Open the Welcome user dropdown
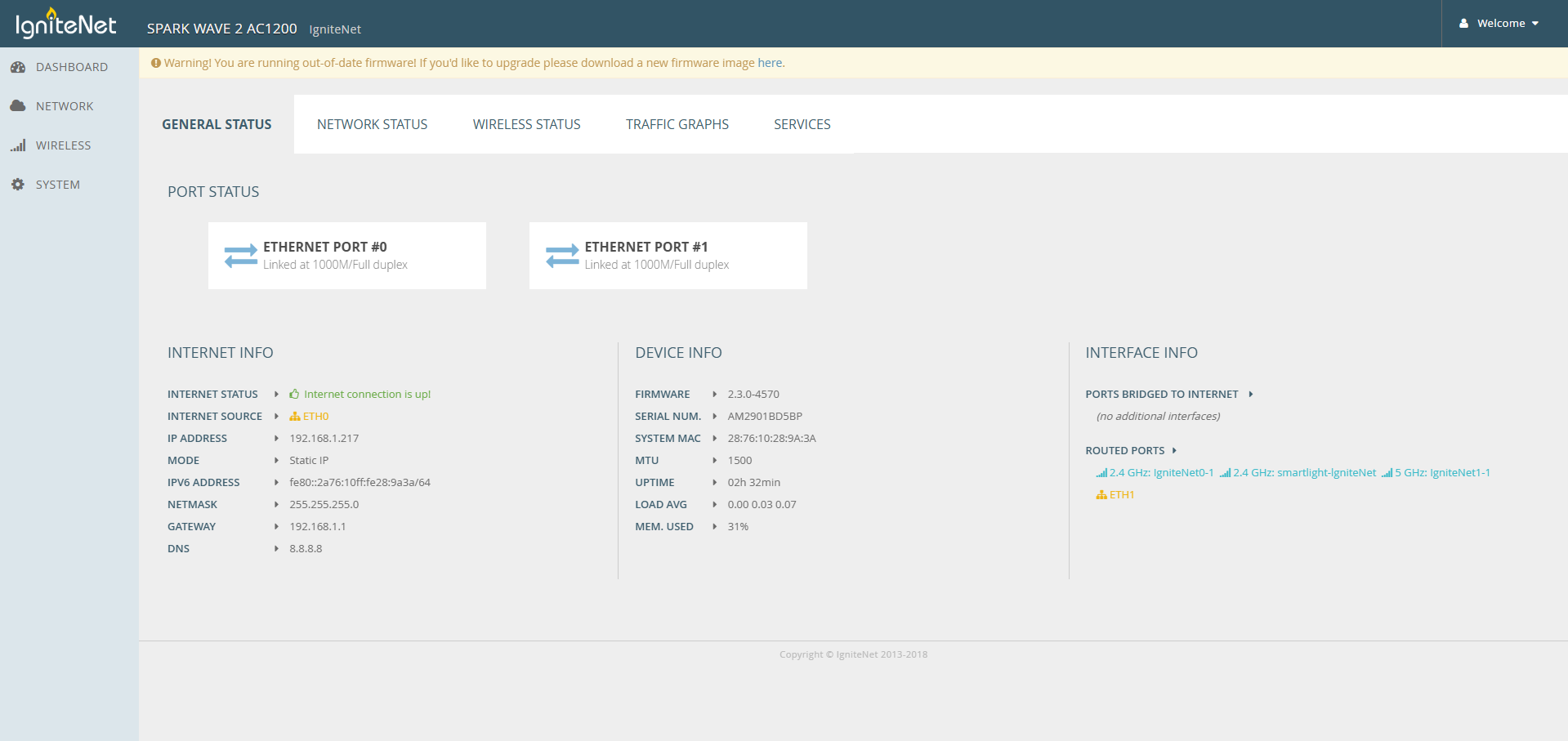 [x=1500, y=24]
